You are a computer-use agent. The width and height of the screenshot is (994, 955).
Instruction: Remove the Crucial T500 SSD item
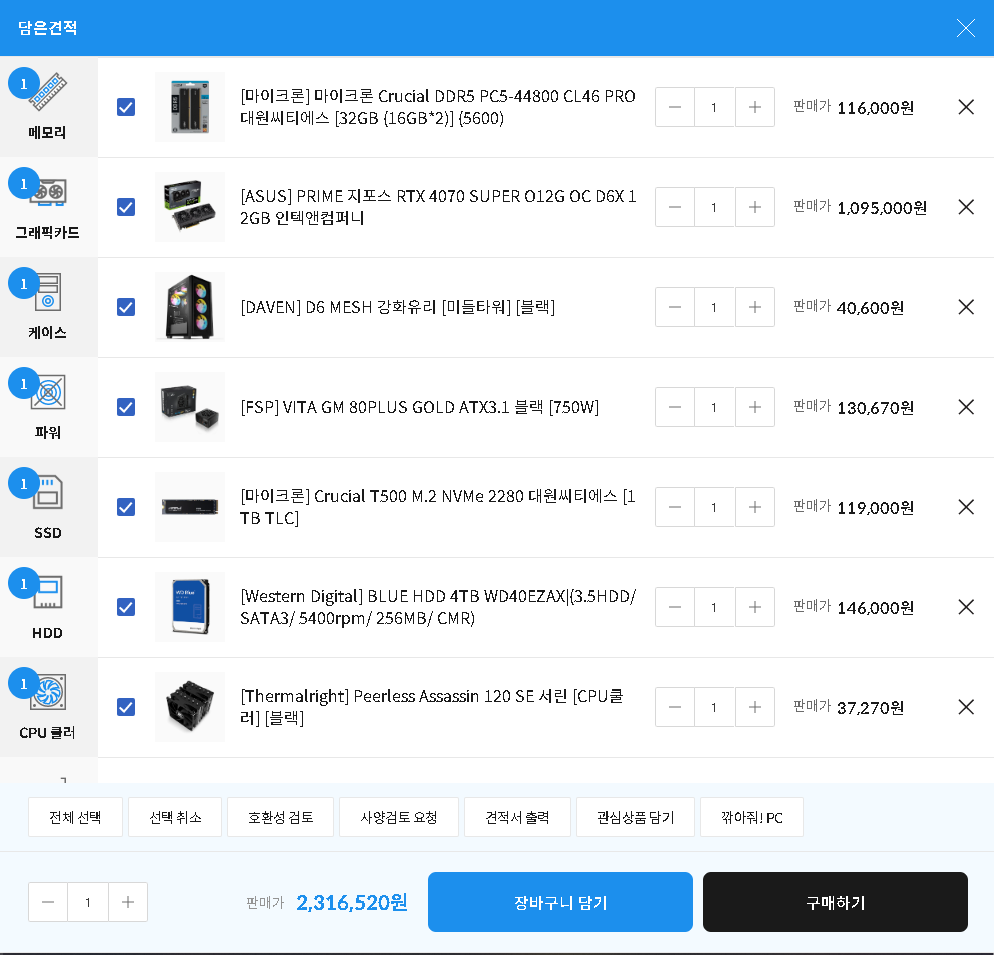click(x=965, y=507)
